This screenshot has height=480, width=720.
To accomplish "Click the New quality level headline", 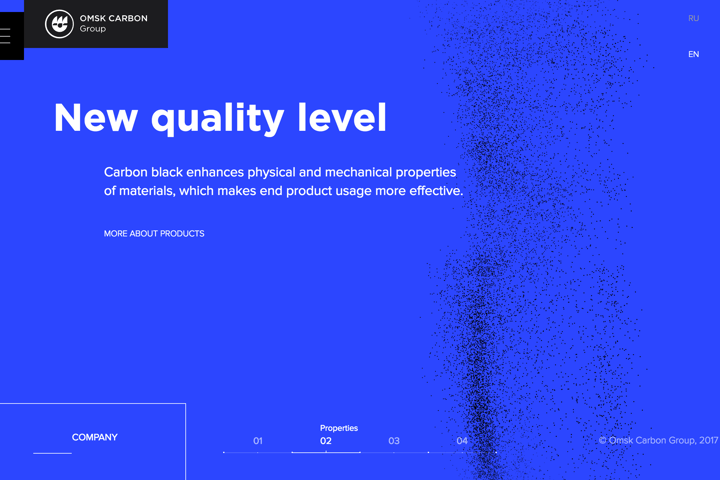I will [220, 119].
